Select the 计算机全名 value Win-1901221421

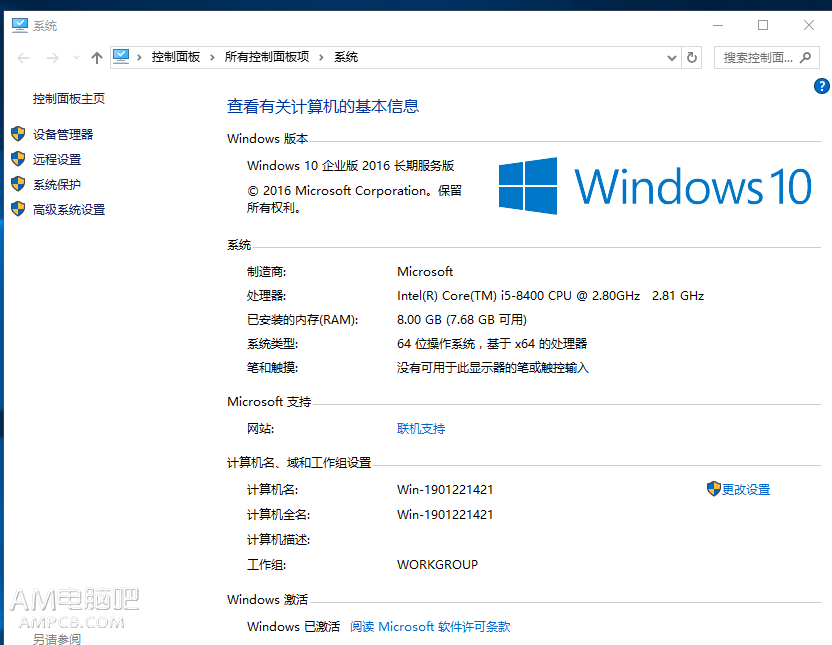pos(445,515)
